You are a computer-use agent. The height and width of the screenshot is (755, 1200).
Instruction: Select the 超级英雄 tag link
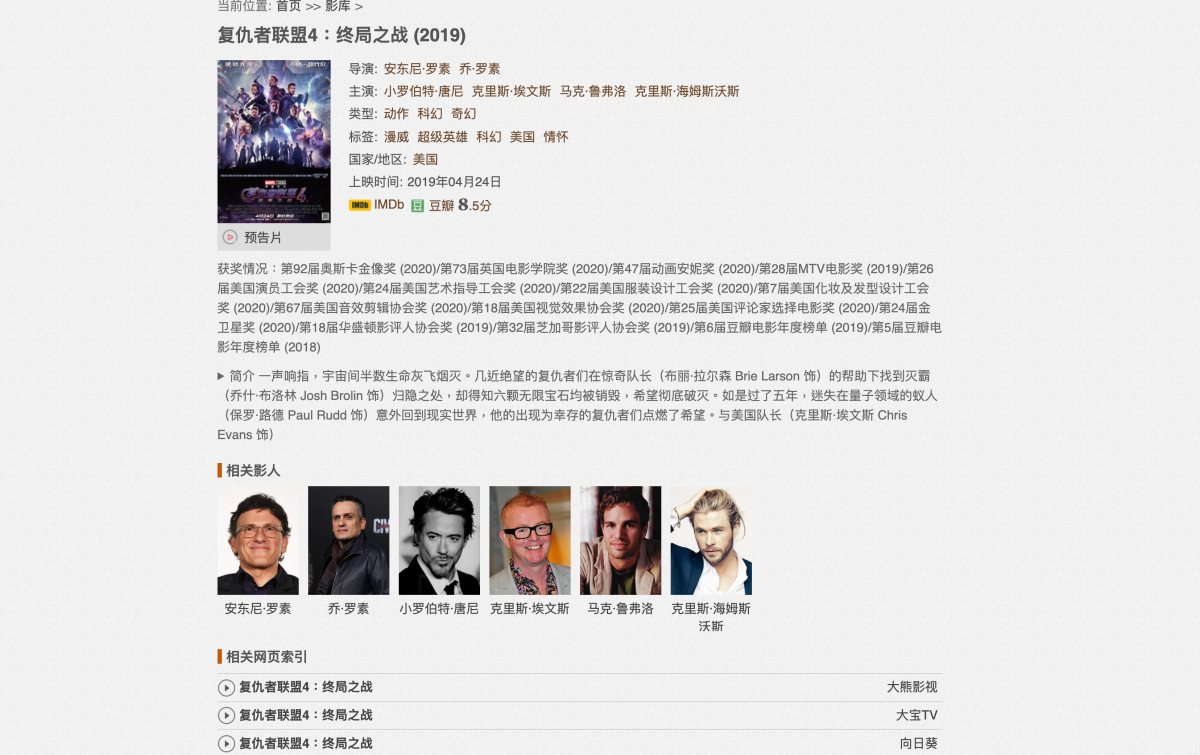[442, 137]
